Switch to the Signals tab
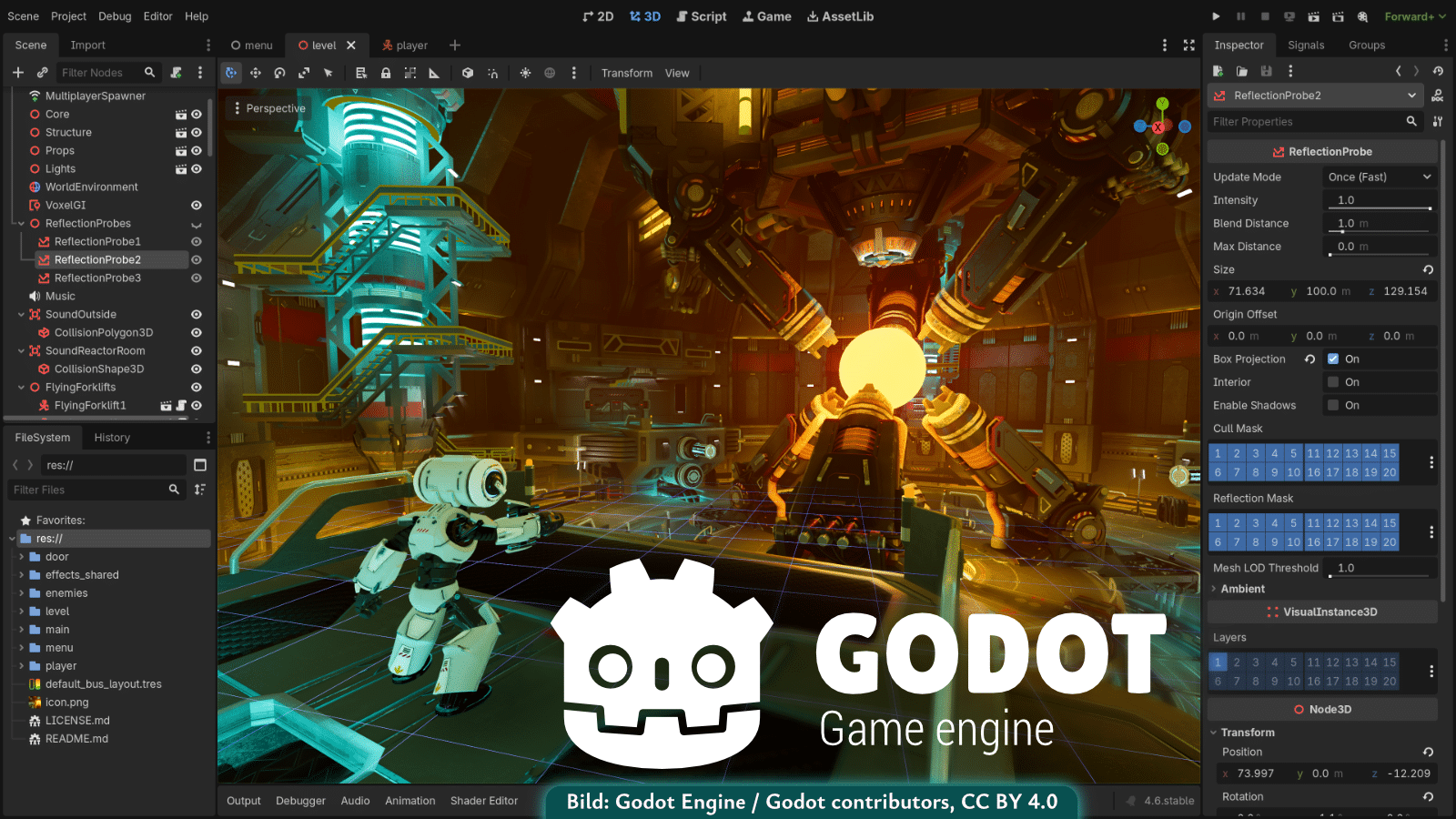 coord(1306,45)
